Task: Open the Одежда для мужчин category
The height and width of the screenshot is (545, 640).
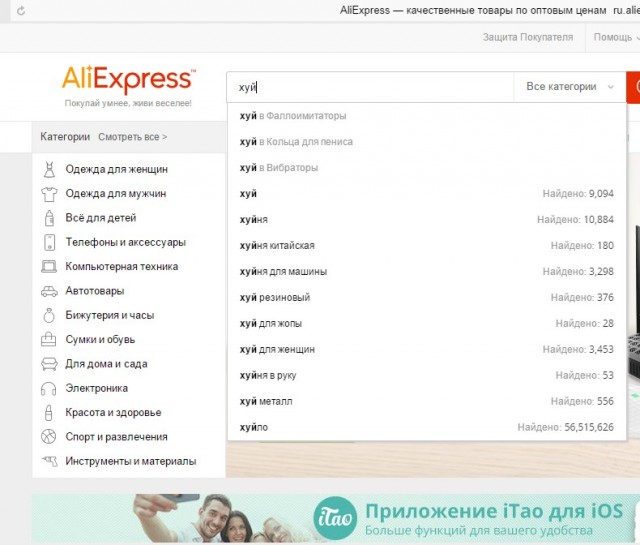Action: click(x=116, y=194)
